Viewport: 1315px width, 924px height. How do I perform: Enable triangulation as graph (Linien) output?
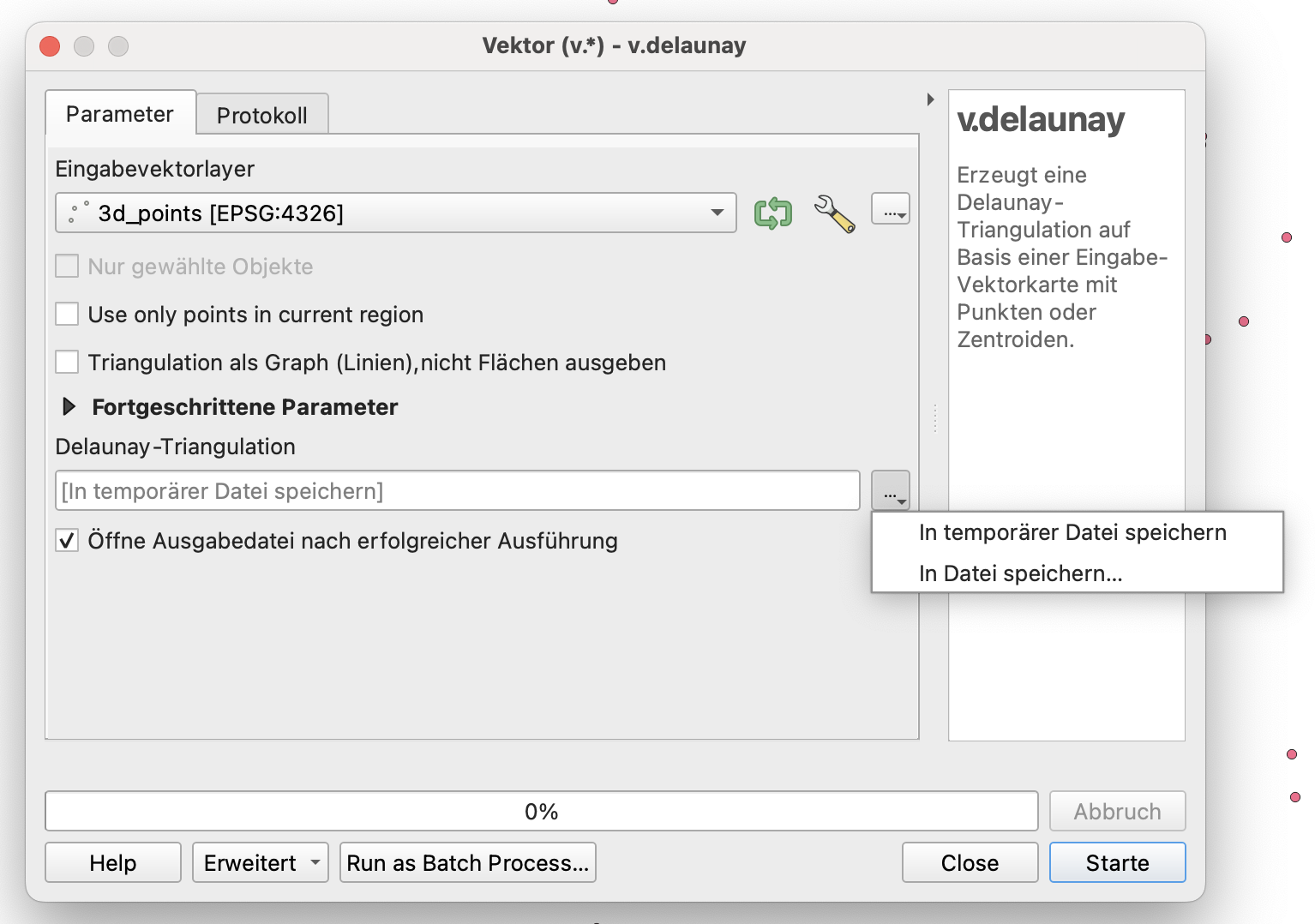point(67,362)
